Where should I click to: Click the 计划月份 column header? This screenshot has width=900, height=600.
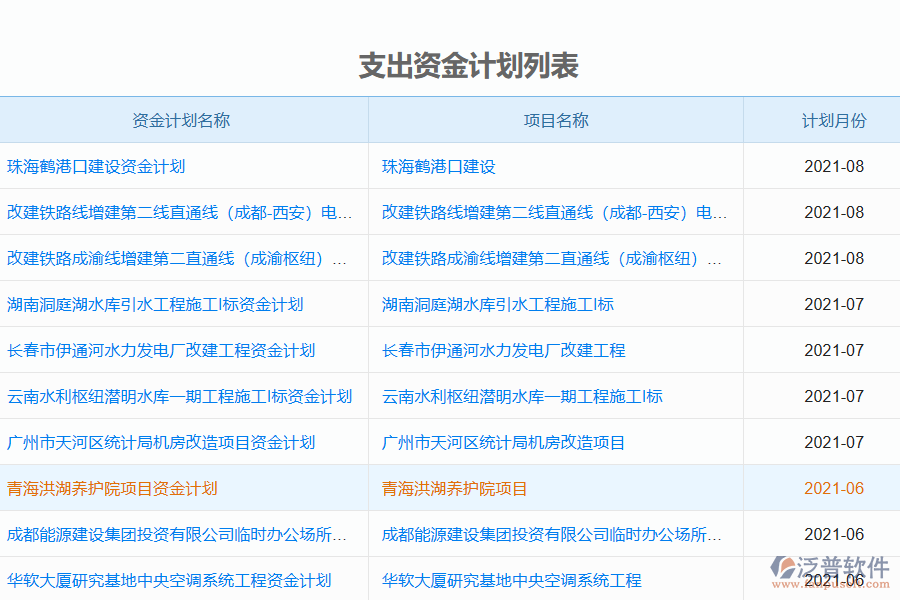(x=834, y=119)
